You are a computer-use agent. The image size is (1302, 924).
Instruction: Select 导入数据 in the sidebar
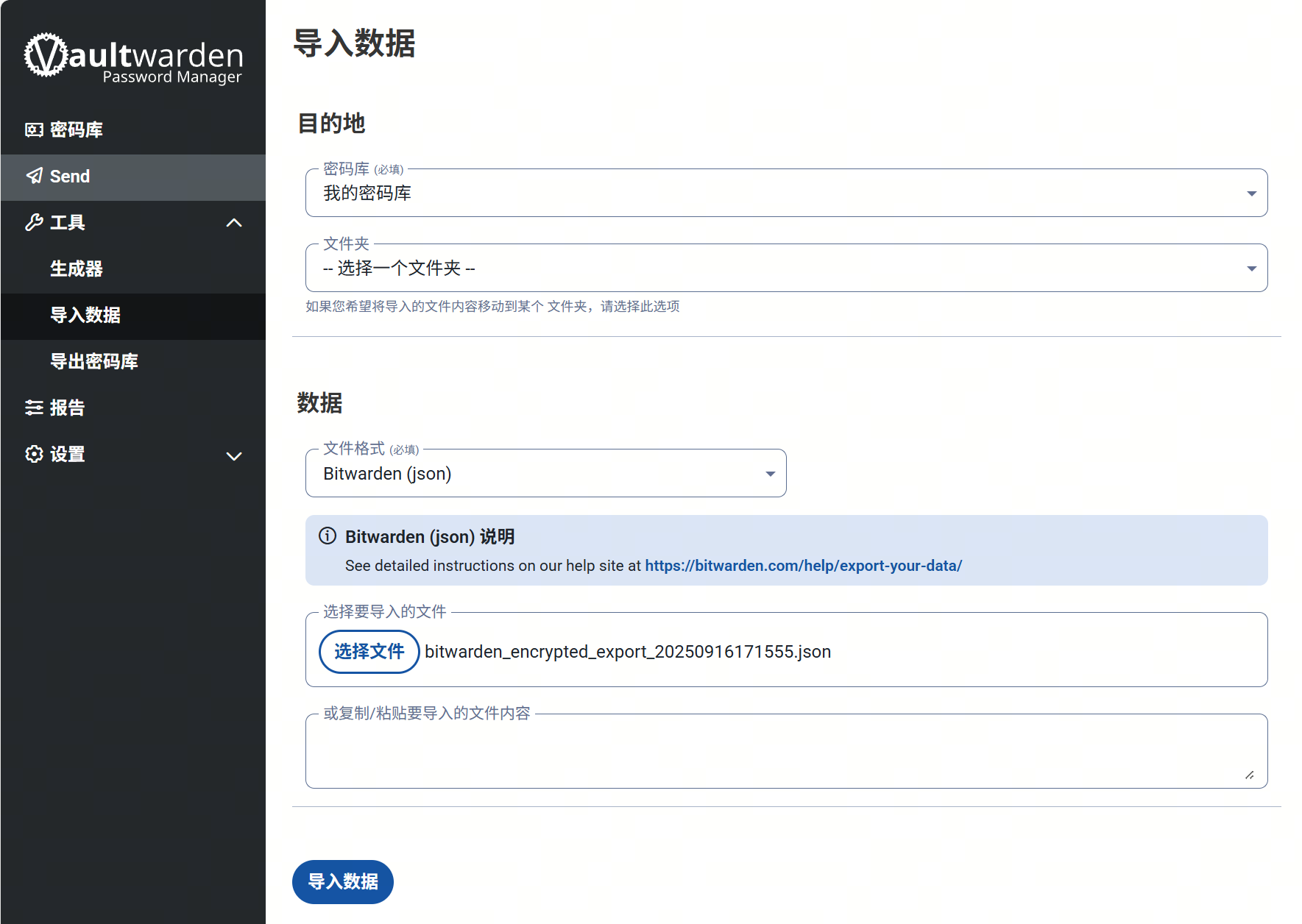point(85,315)
